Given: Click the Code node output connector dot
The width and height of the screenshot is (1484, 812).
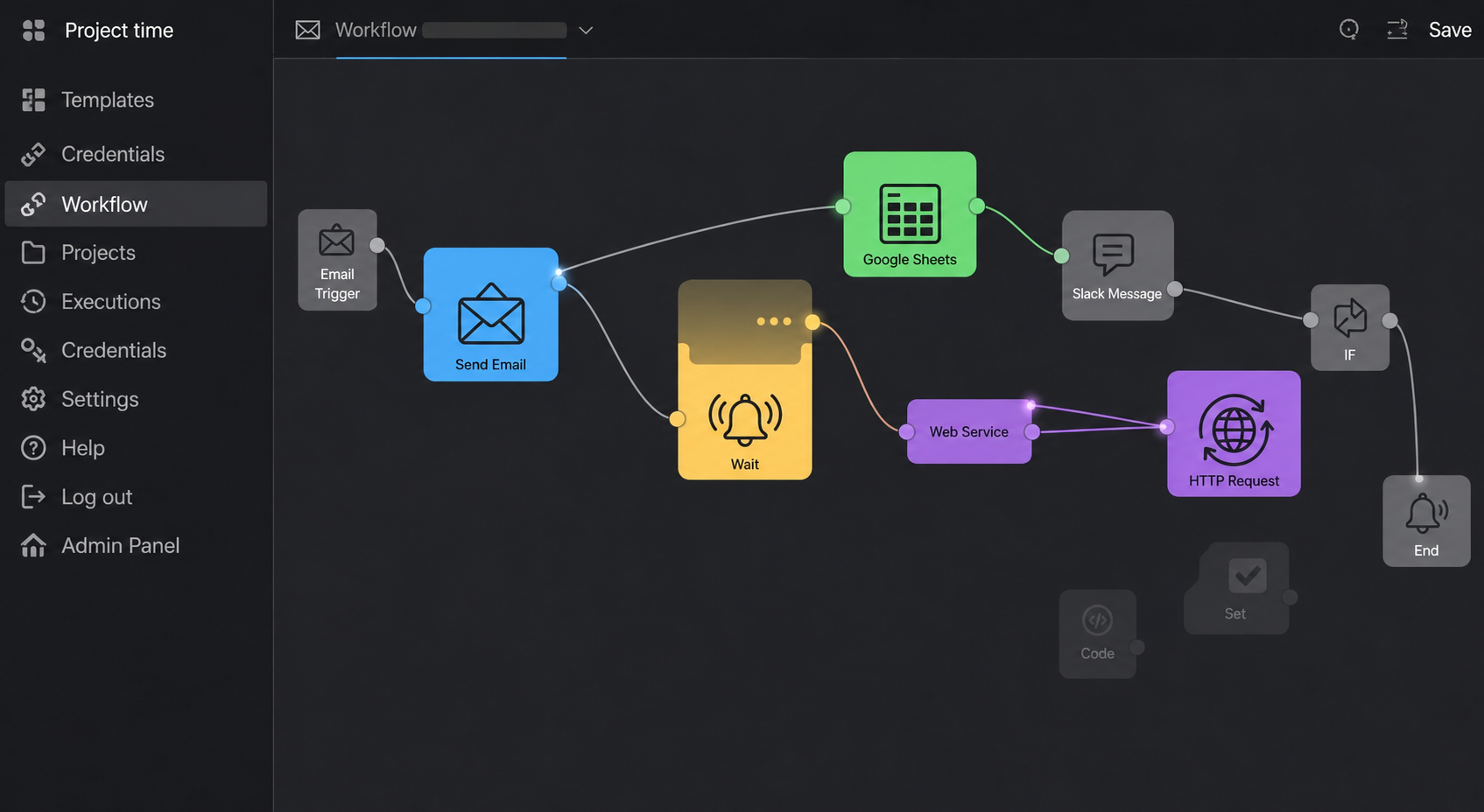Looking at the screenshot, I should coord(1136,647).
